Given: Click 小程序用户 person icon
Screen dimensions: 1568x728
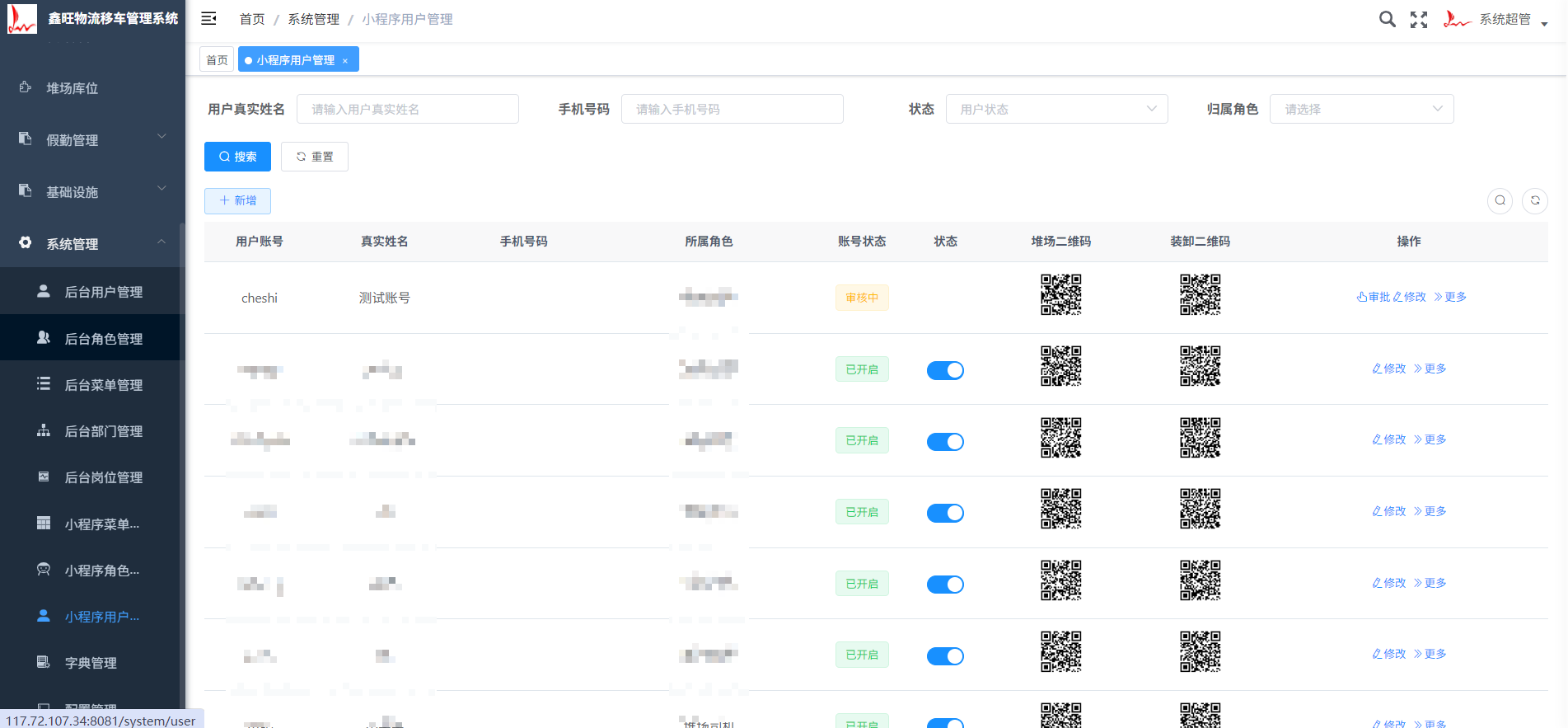Looking at the screenshot, I should (x=44, y=616).
